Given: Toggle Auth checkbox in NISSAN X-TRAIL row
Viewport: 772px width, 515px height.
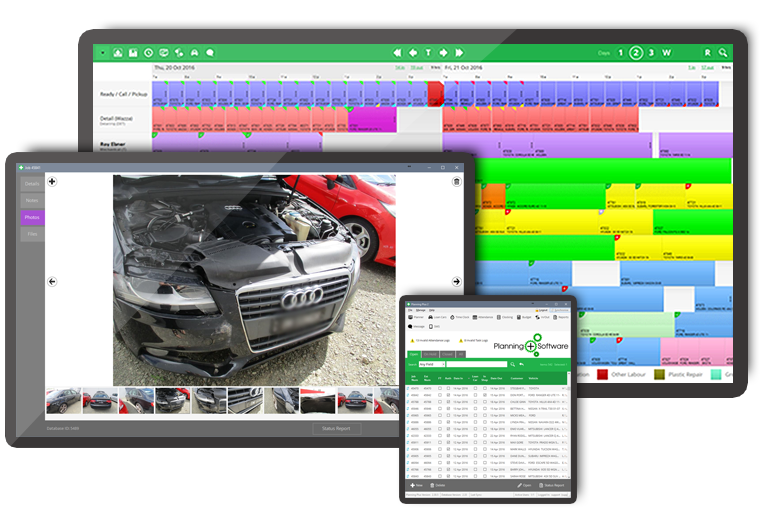Looking at the screenshot, I should (448, 409).
